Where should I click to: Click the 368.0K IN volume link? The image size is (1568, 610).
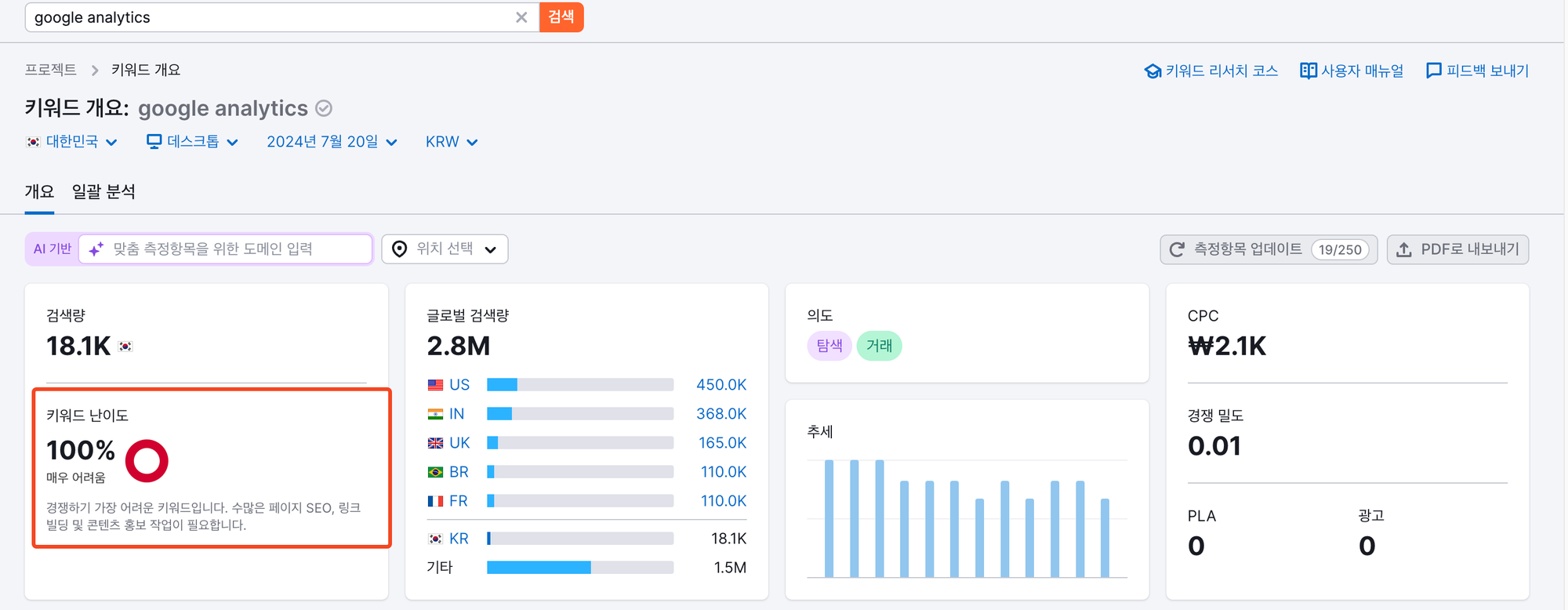(721, 414)
